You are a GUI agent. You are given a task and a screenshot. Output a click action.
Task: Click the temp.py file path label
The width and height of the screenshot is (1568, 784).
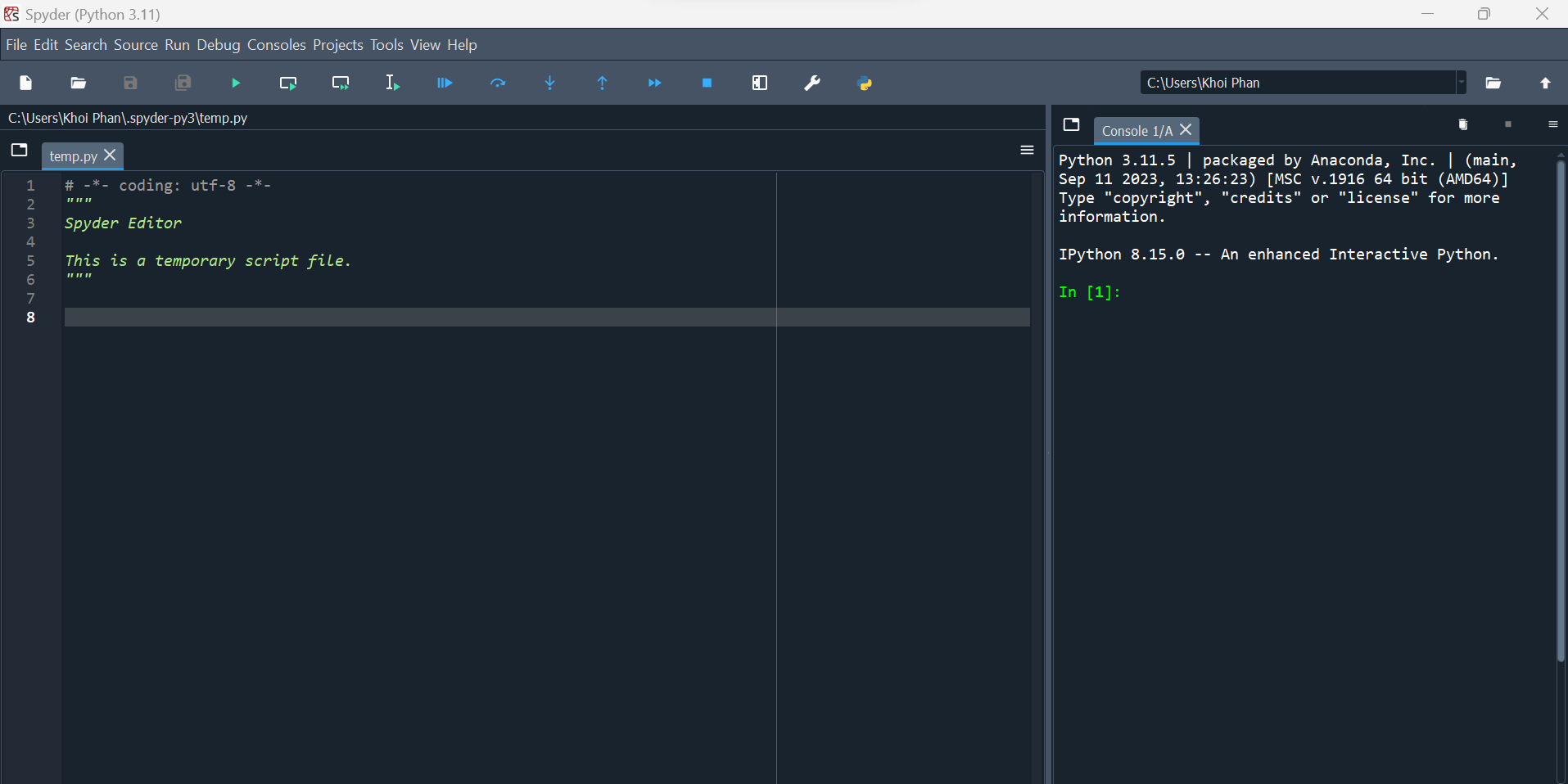pyautogui.click(x=128, y=118)
